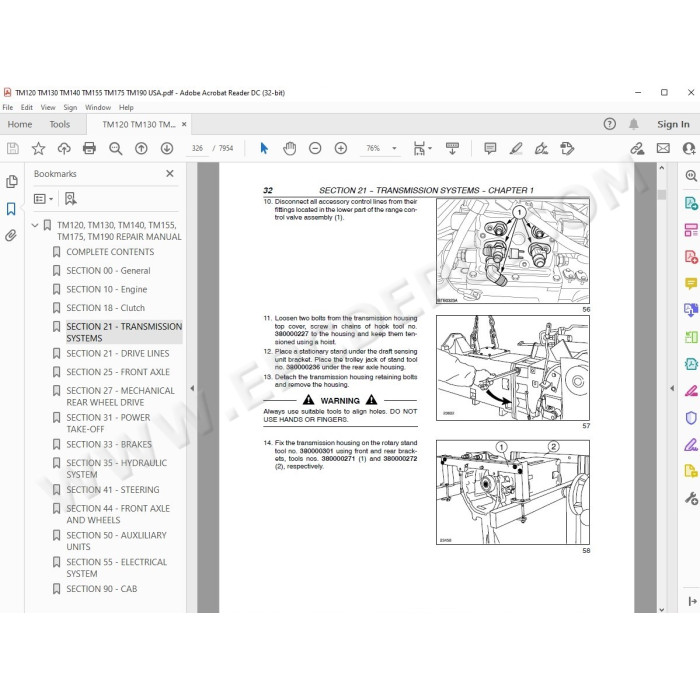The height and width of the screenshot is (700, 700).
Task: Collapse the right tools pane arrow
Action: 672,388
